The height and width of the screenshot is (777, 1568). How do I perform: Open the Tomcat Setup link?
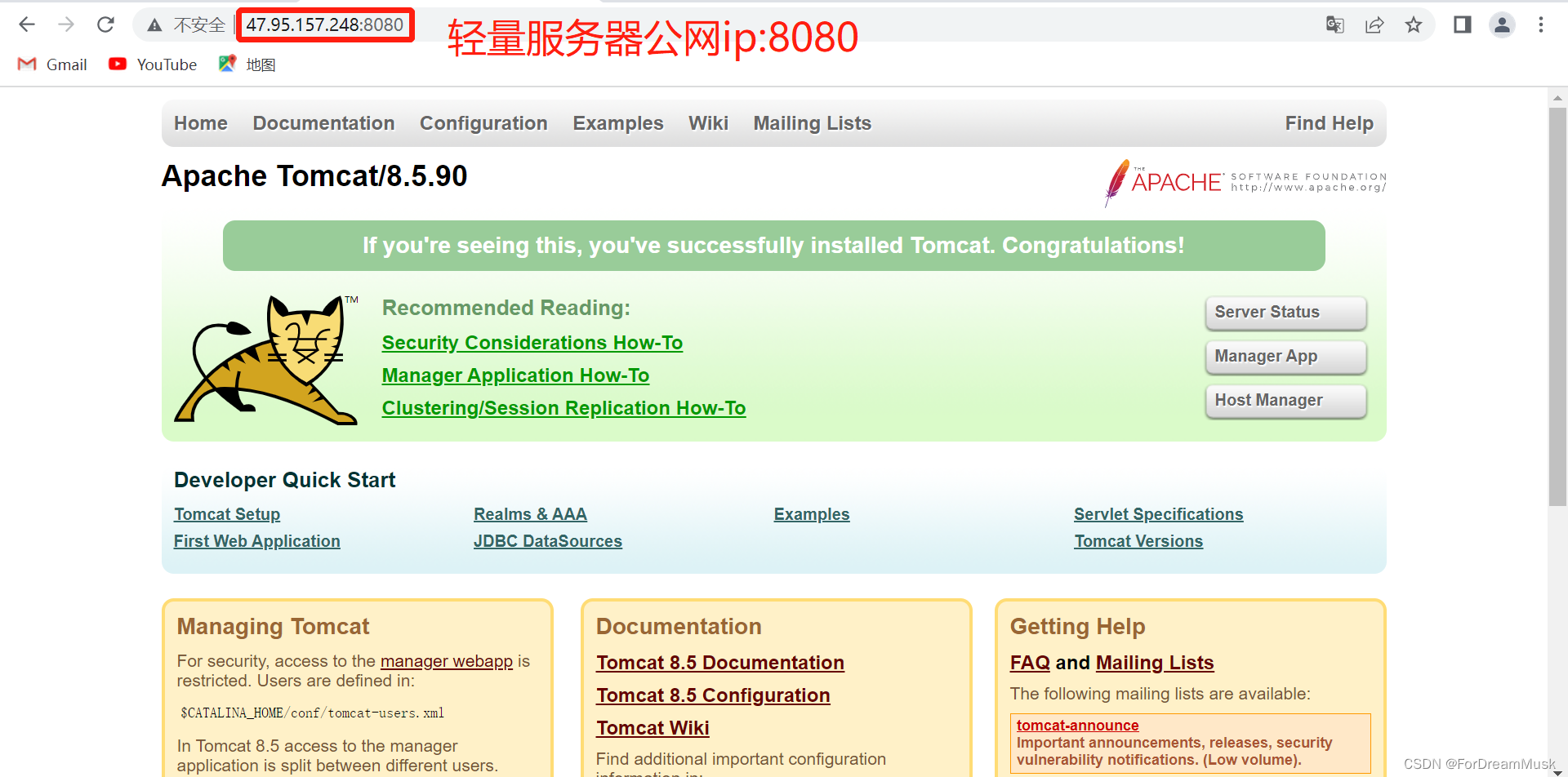click(227, 514)
